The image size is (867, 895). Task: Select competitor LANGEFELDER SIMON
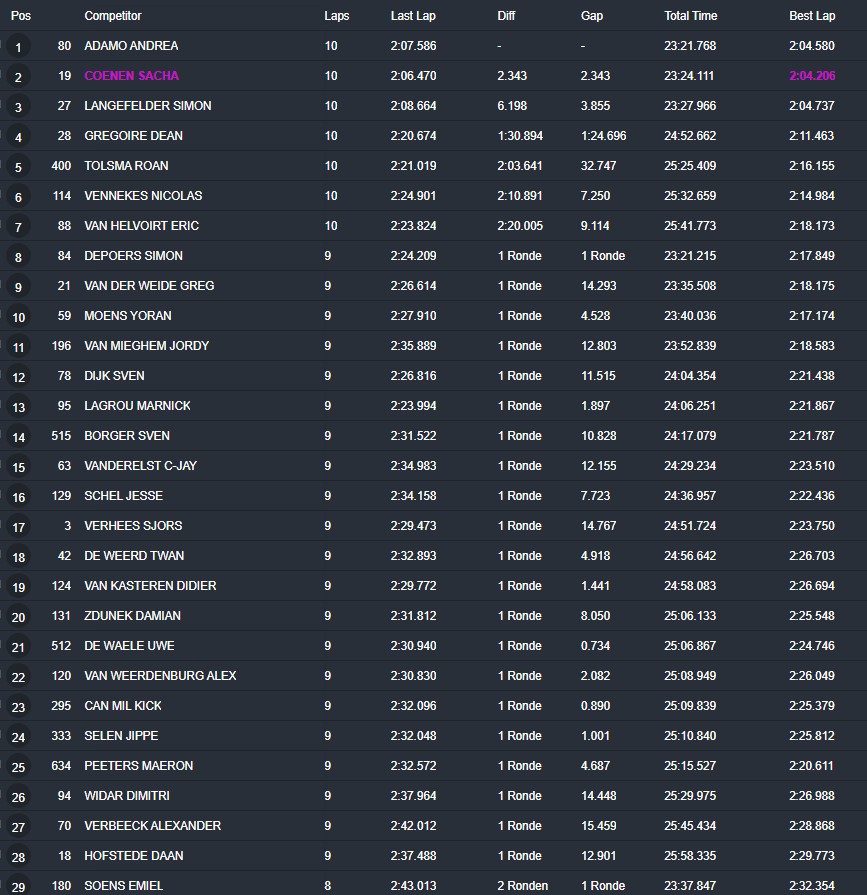click(x=148, y=106)
